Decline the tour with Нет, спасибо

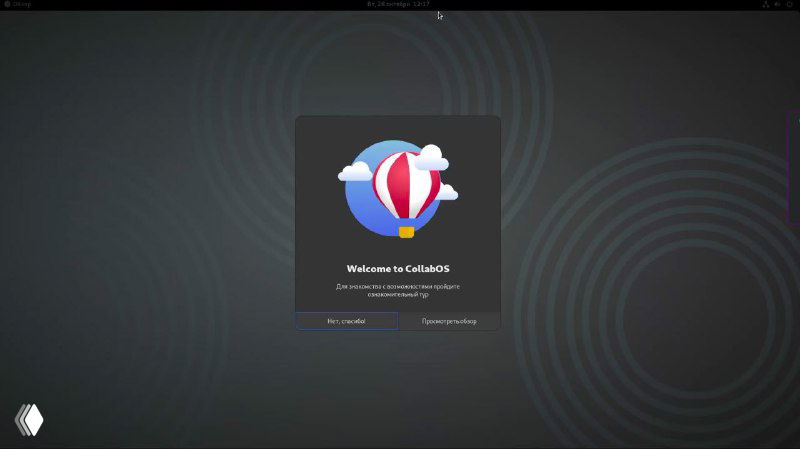[346, 321]
